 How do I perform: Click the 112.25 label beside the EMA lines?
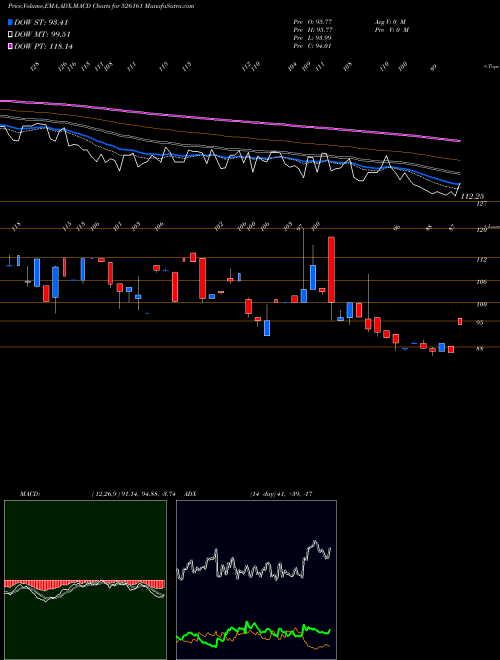pos(472,197)
